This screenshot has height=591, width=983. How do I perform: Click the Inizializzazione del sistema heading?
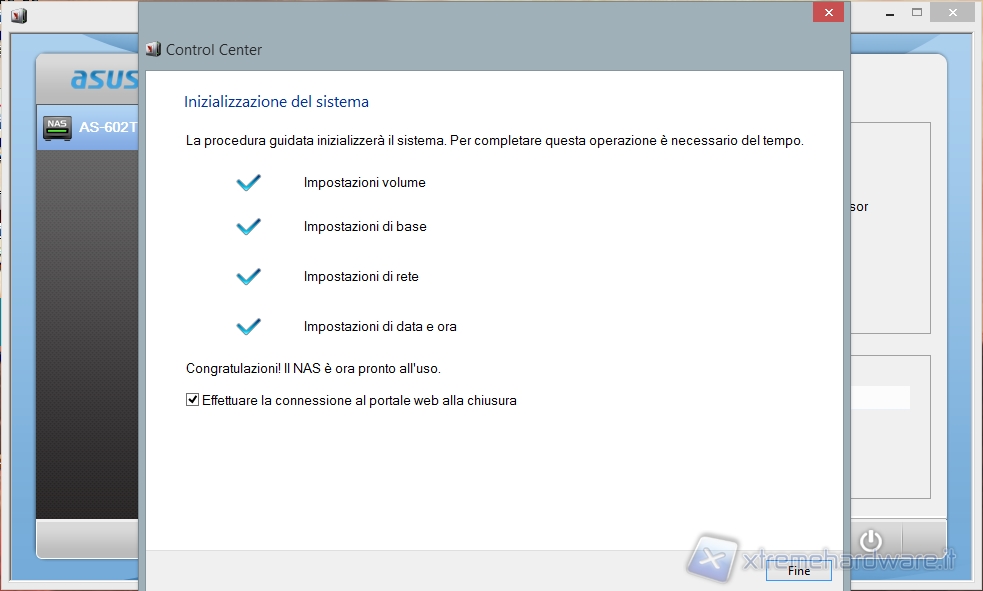click(x=276, y=102)
